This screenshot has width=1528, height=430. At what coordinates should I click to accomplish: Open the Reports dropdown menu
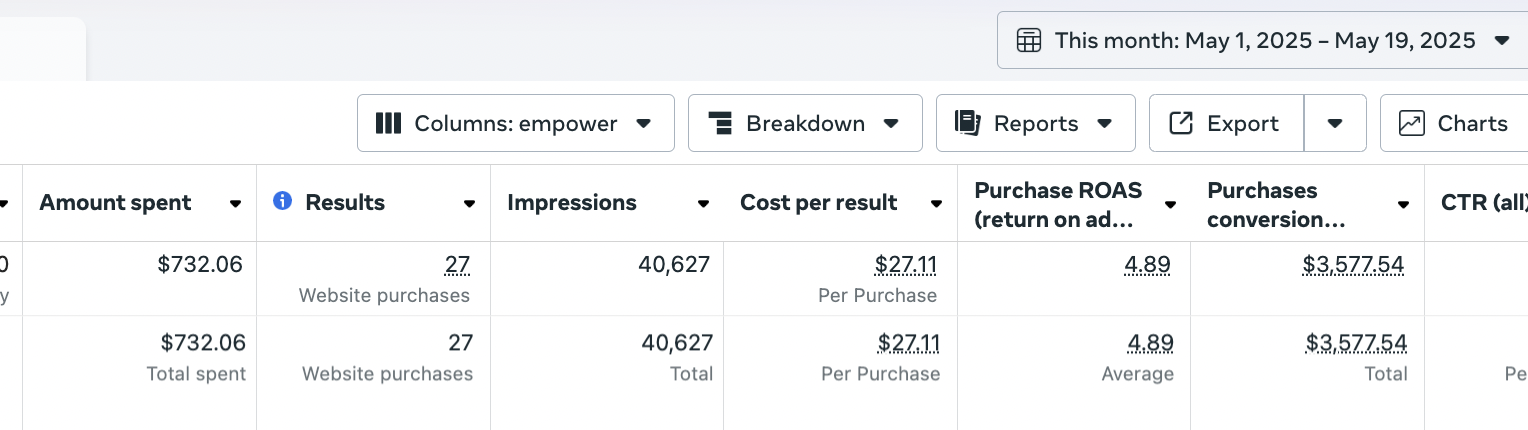1104,124
